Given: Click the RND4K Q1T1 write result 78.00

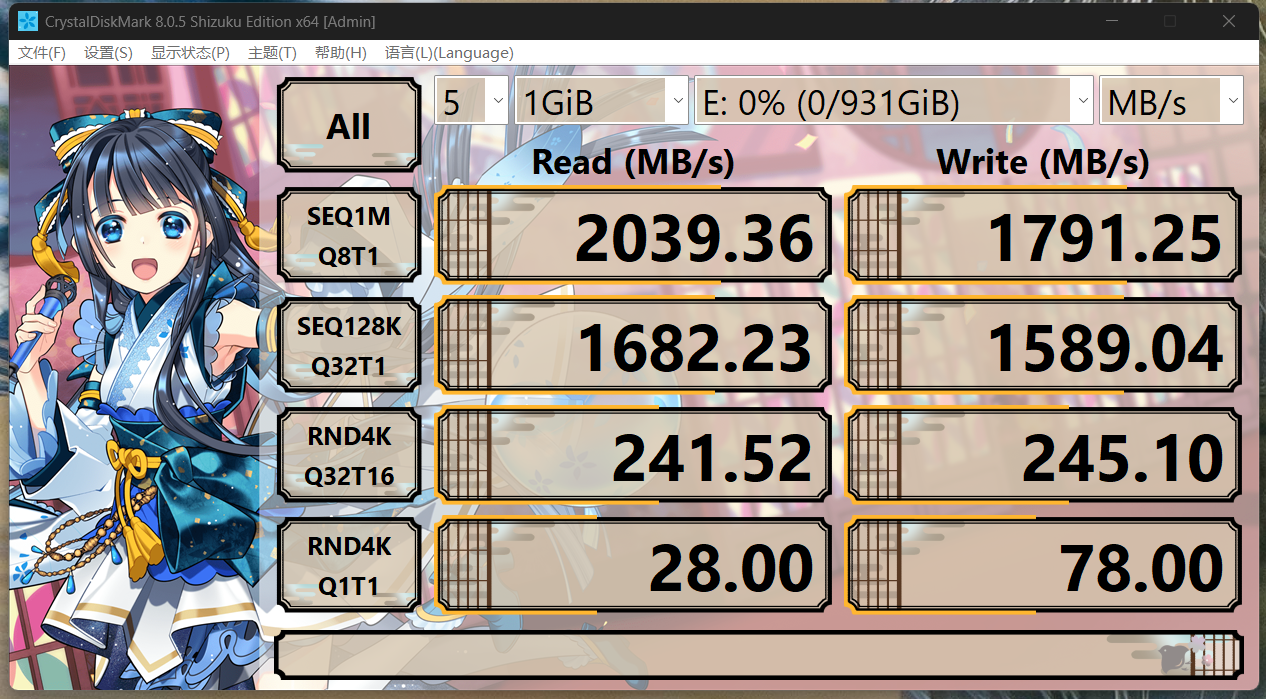Looking at the screenshot, I should (x=1044, y=565).
